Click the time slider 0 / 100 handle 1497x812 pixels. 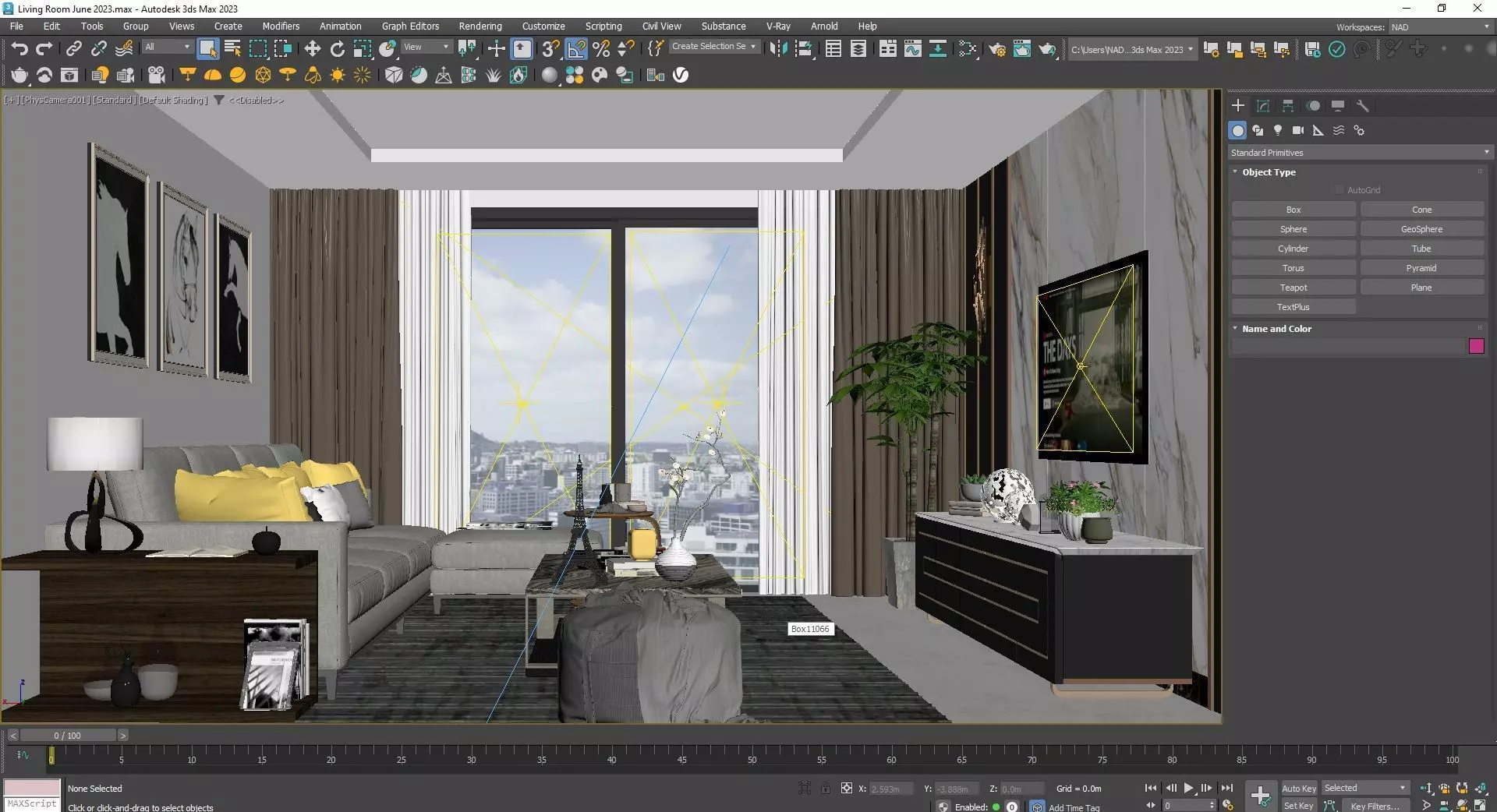67,735
